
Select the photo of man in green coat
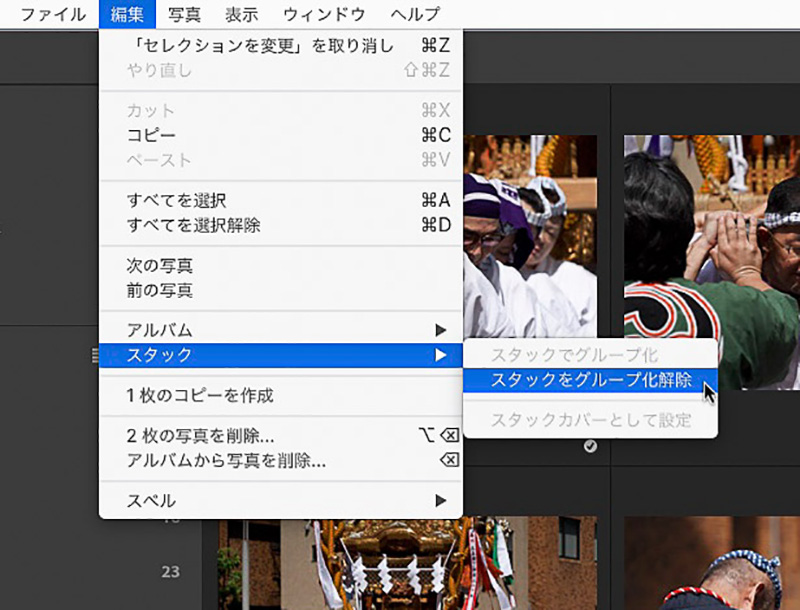pos(712,260)
